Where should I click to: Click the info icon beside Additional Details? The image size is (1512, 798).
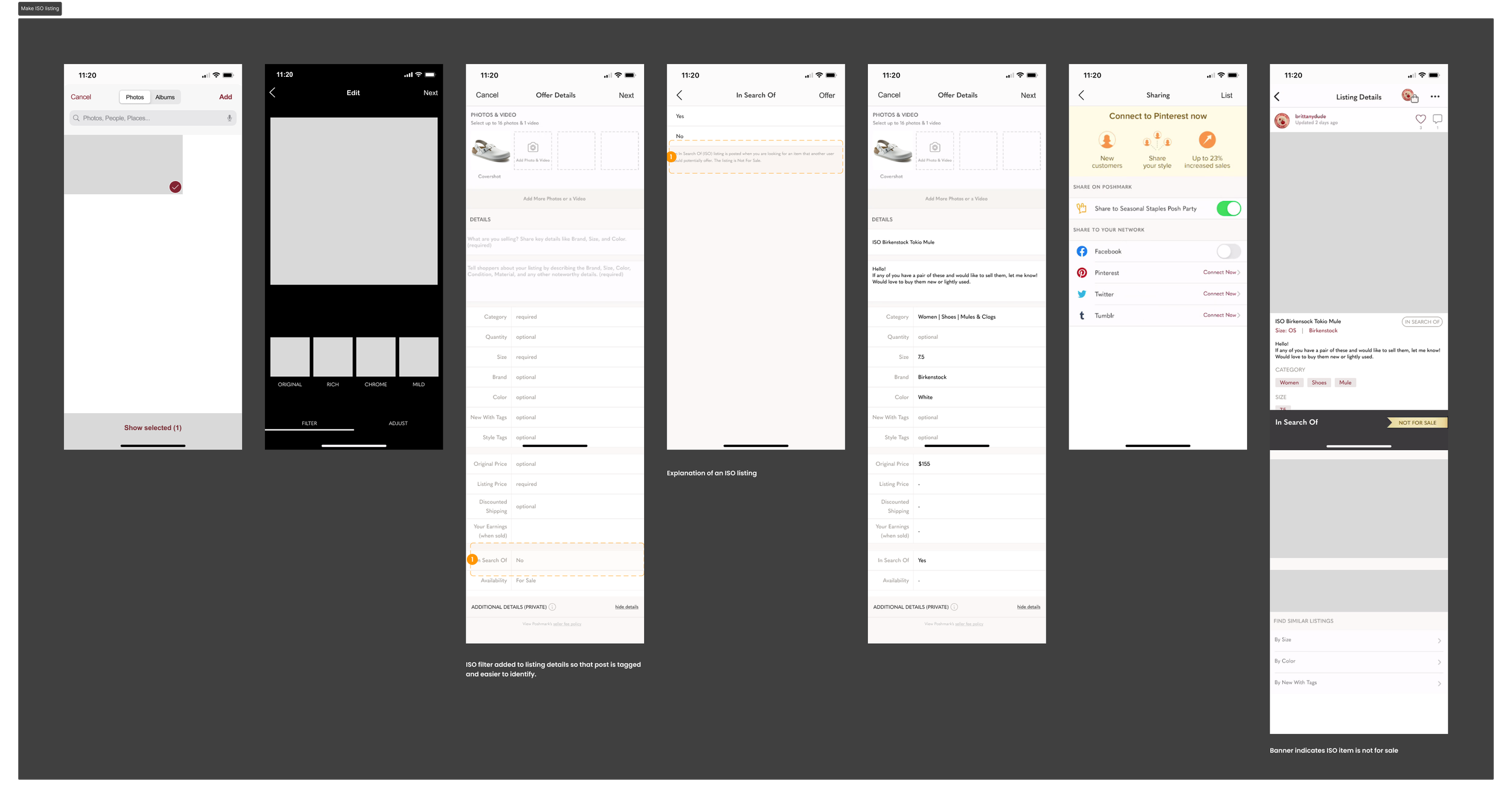pyautogui.click(x=552, y=607)
